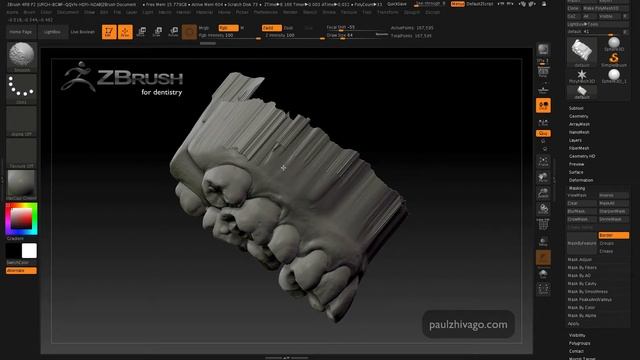Toggle PolyF line fill display
640x360 pixels.
[x=543, y=225]
